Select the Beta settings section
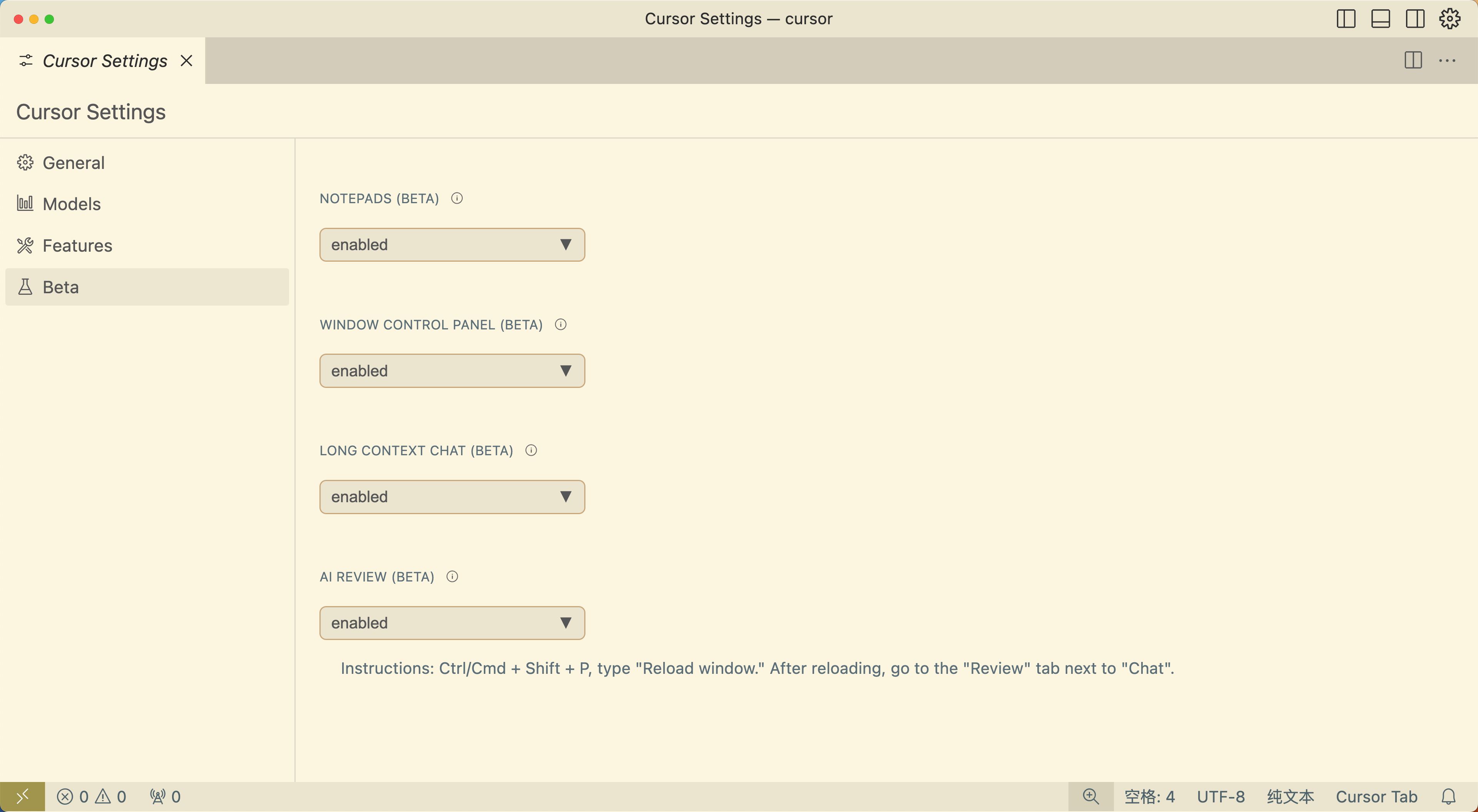The width and height of the screenshot is (1478, 812). click(147, 287)
